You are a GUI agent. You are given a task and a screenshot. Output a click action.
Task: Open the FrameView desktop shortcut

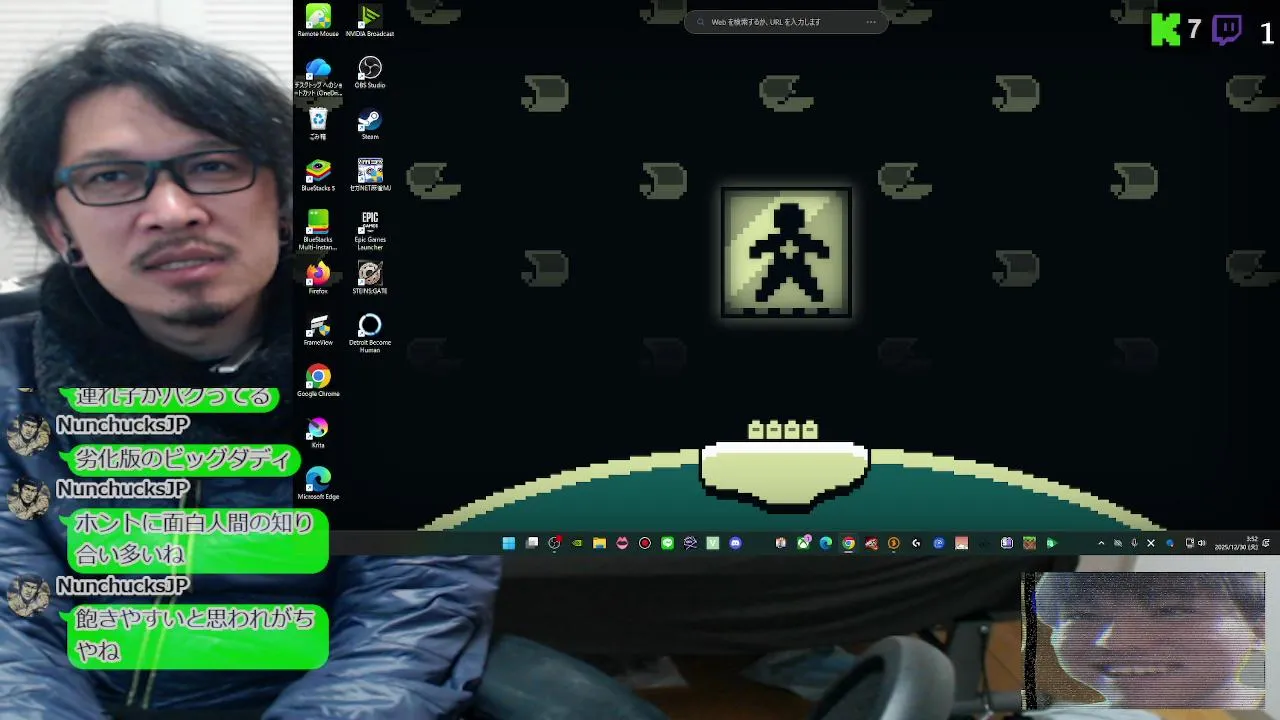[318, 330]
